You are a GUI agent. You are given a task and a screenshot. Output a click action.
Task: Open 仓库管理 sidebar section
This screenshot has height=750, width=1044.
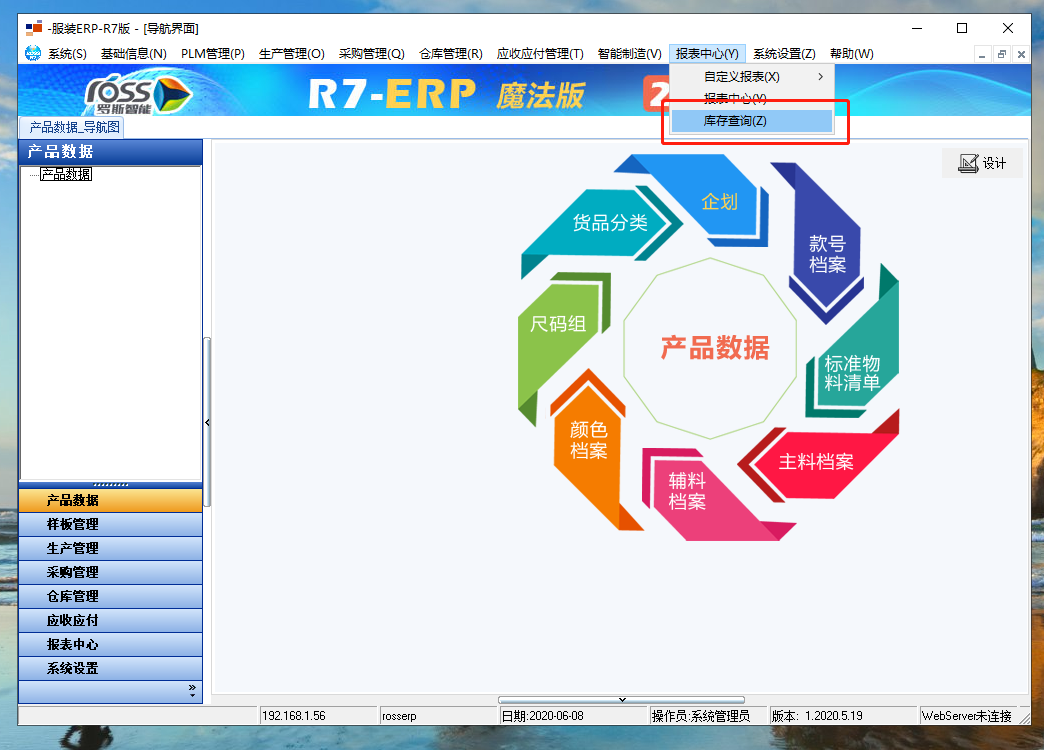(x=111, y=596)
